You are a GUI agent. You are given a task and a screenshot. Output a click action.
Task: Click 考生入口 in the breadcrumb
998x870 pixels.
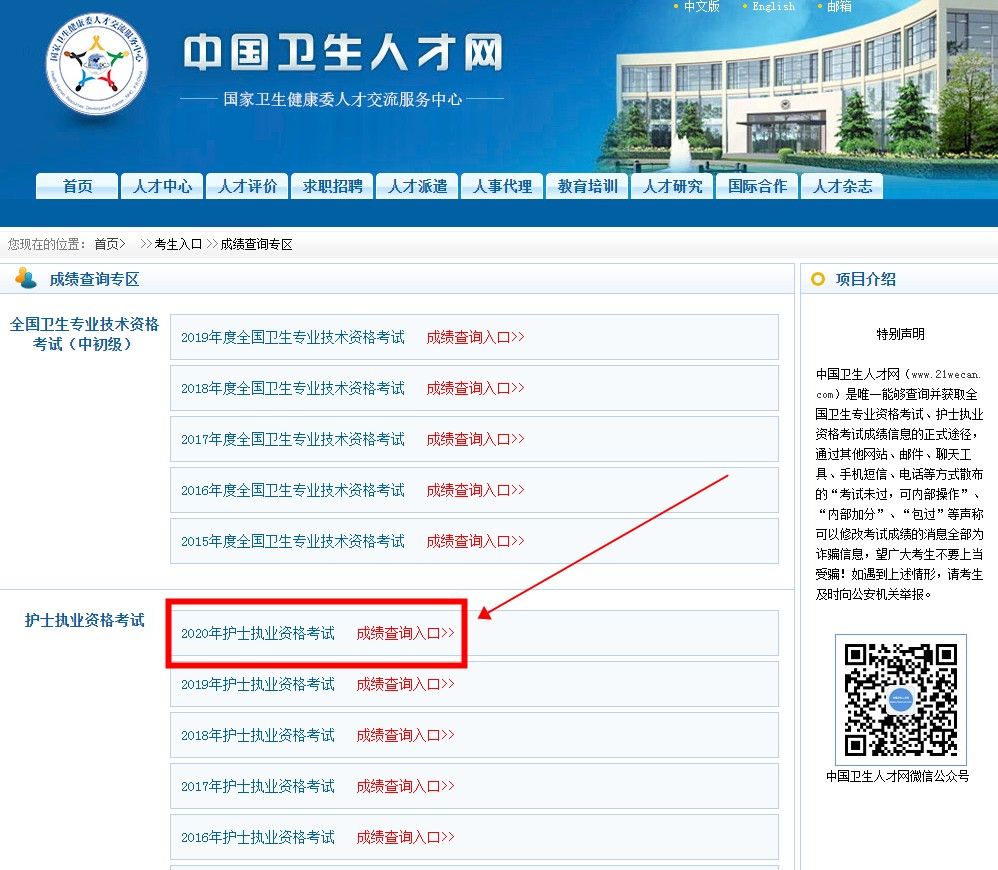pos(178,244)
